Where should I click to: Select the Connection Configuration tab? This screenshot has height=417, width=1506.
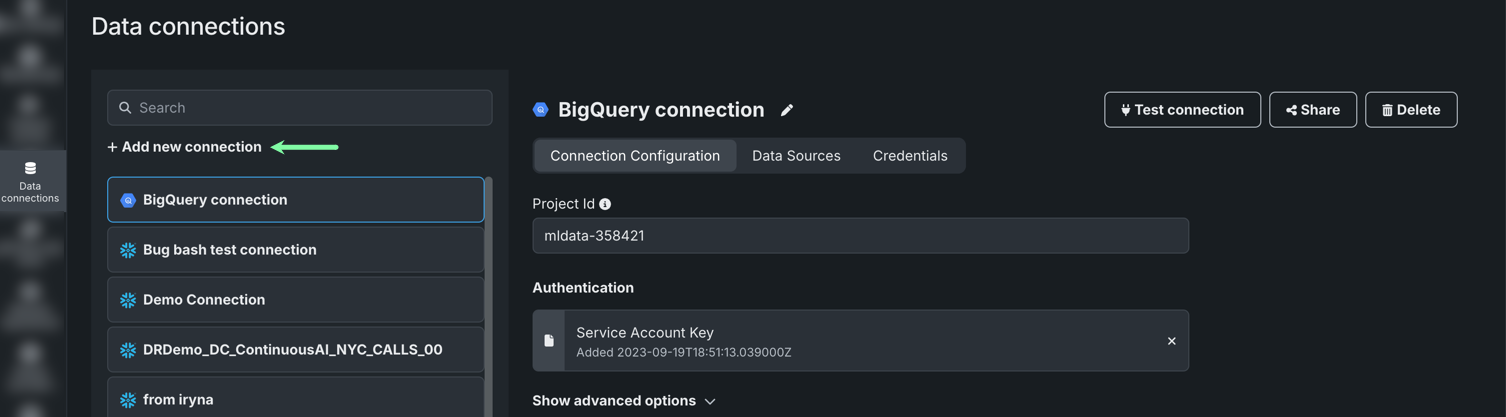point(635,156)
